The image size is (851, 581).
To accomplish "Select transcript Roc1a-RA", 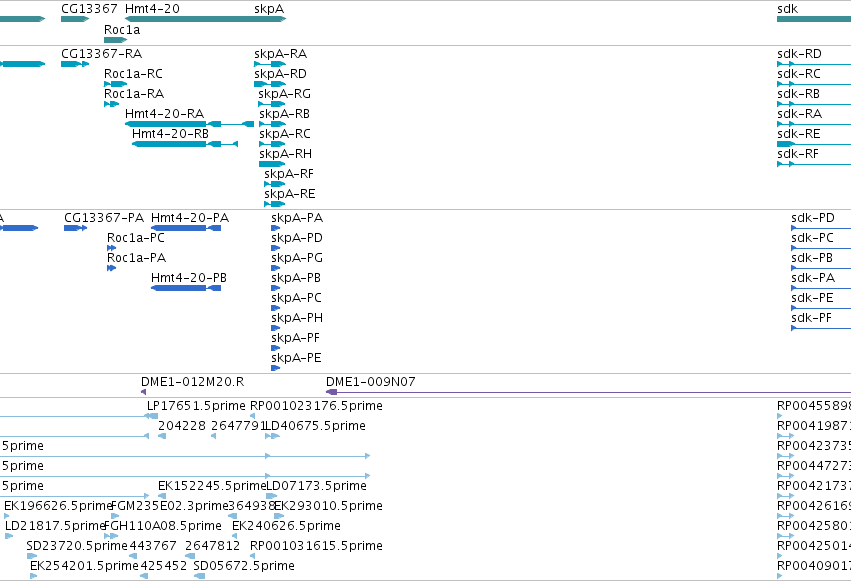I will click(x=134, y=94).
